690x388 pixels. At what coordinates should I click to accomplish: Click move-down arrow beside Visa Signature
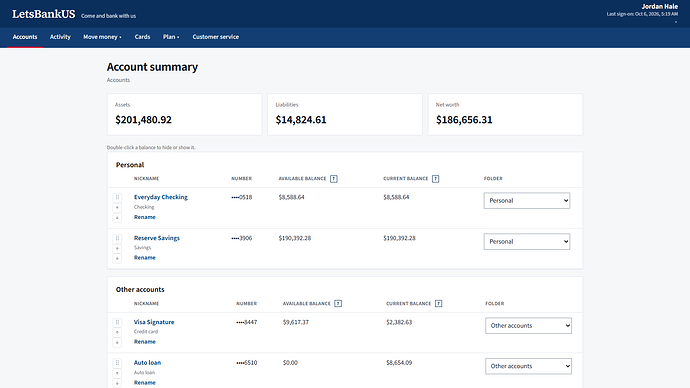(117, 343)
